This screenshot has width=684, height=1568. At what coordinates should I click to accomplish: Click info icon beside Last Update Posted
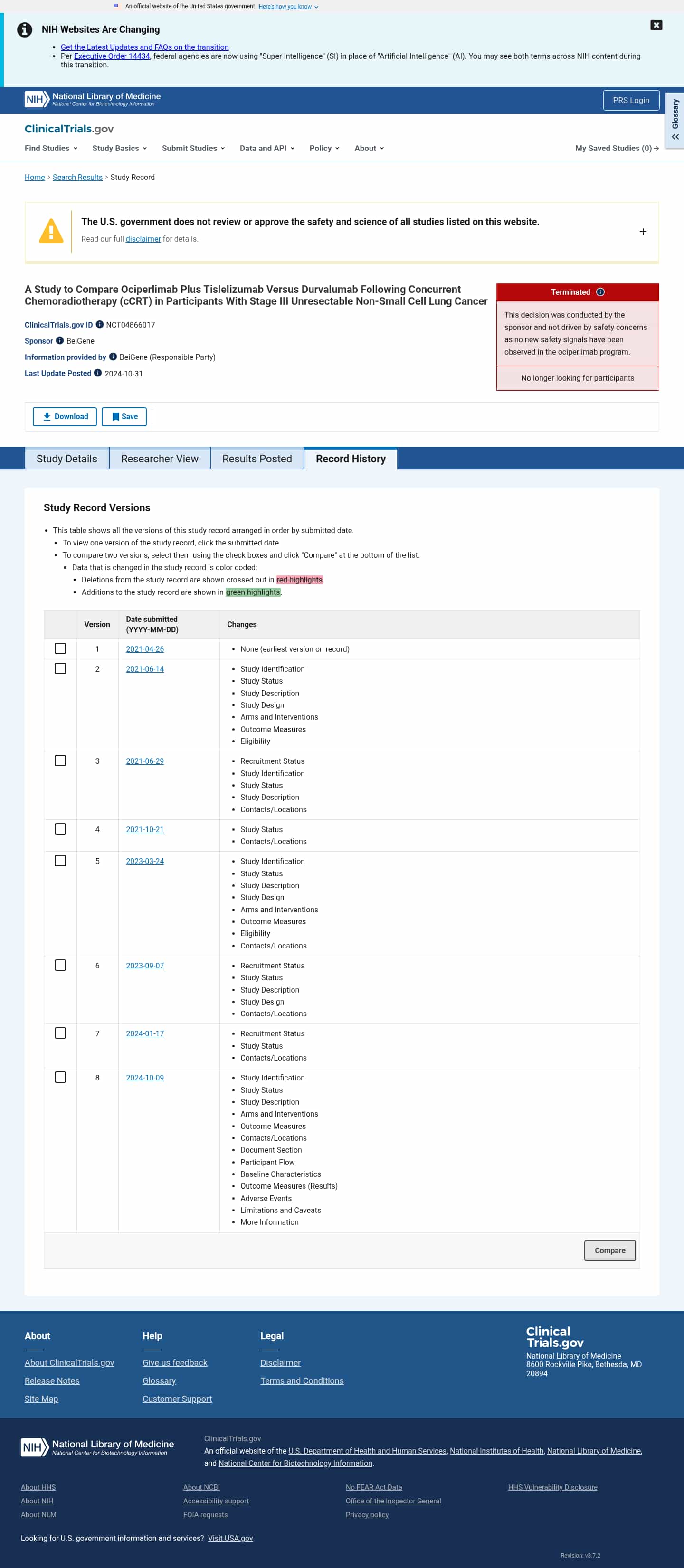coord(97,373)
